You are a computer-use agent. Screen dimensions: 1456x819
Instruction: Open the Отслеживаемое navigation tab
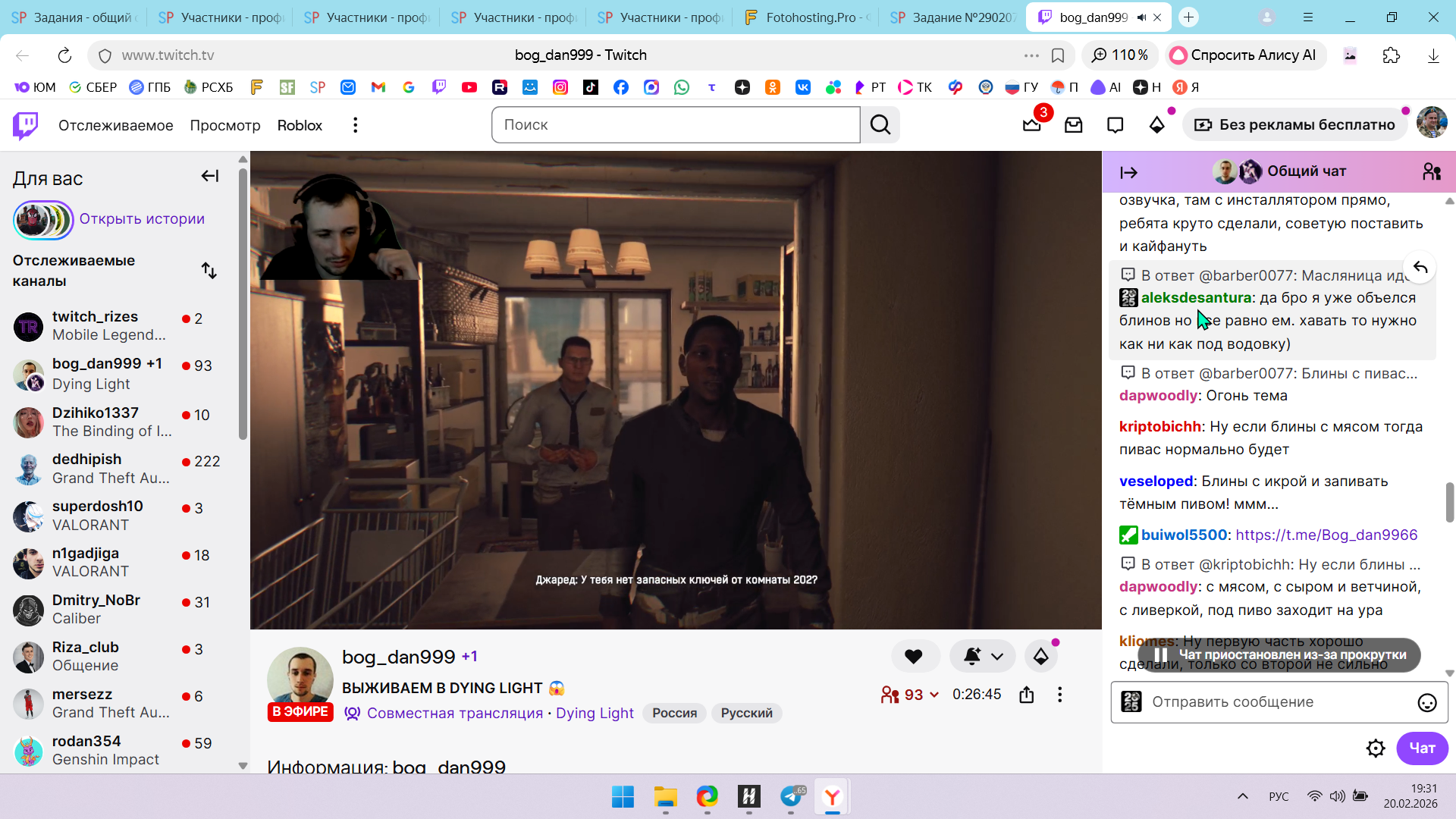click(x=116, y=125)
